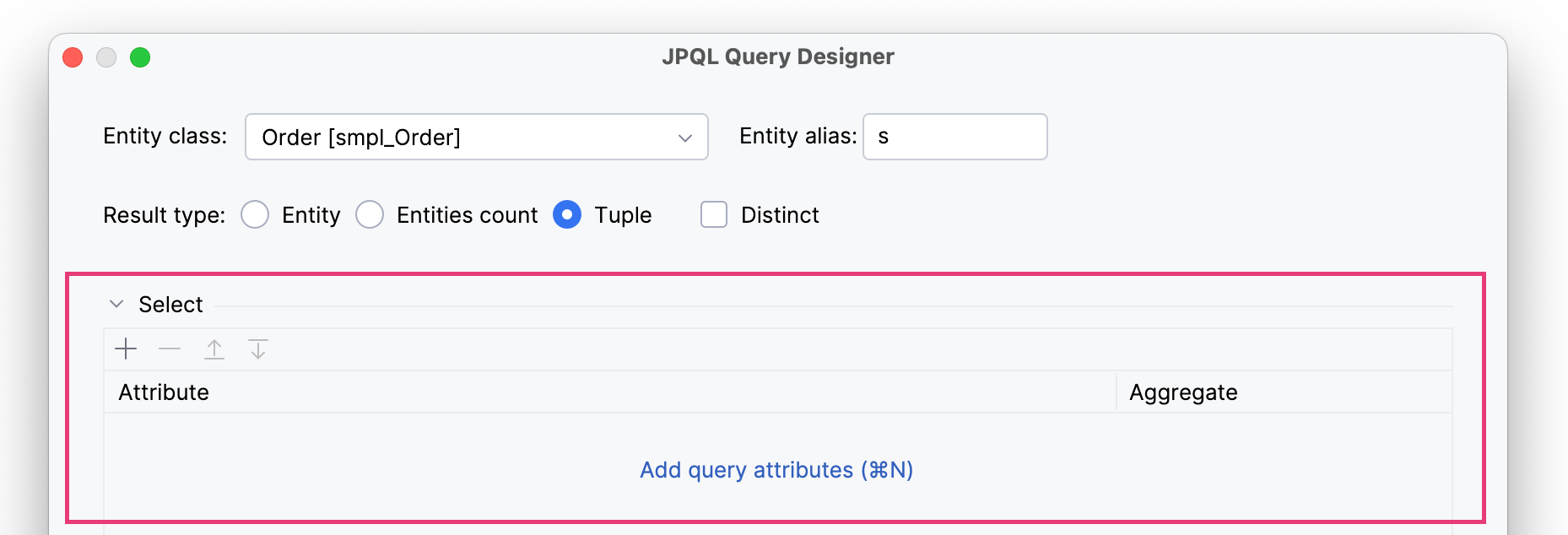Click the Select section heading text
Viewport: 1568px width, 535px height.
click(170, 305)
